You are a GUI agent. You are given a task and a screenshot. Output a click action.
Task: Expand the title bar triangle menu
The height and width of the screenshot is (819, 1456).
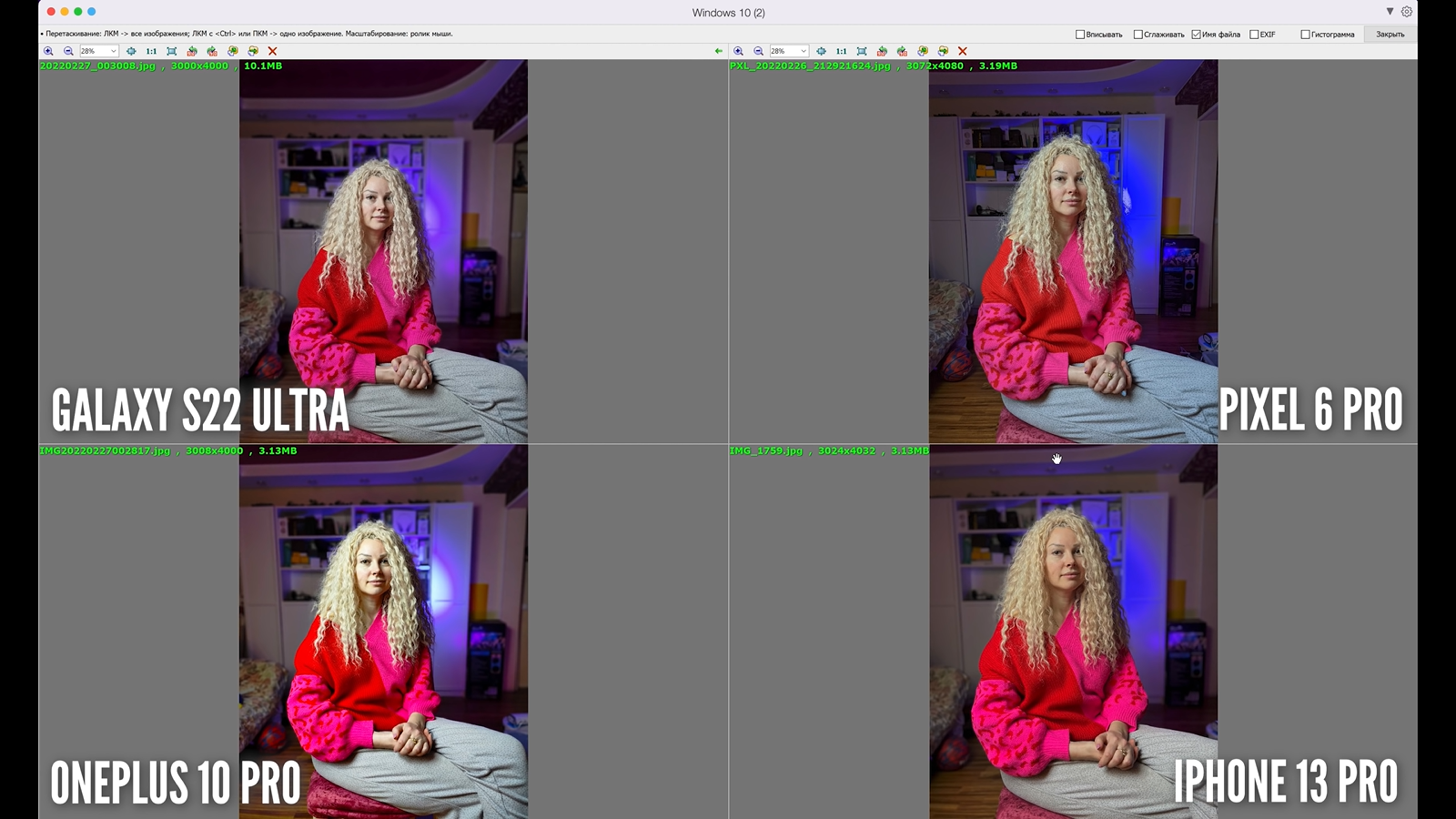point(1390,12)
